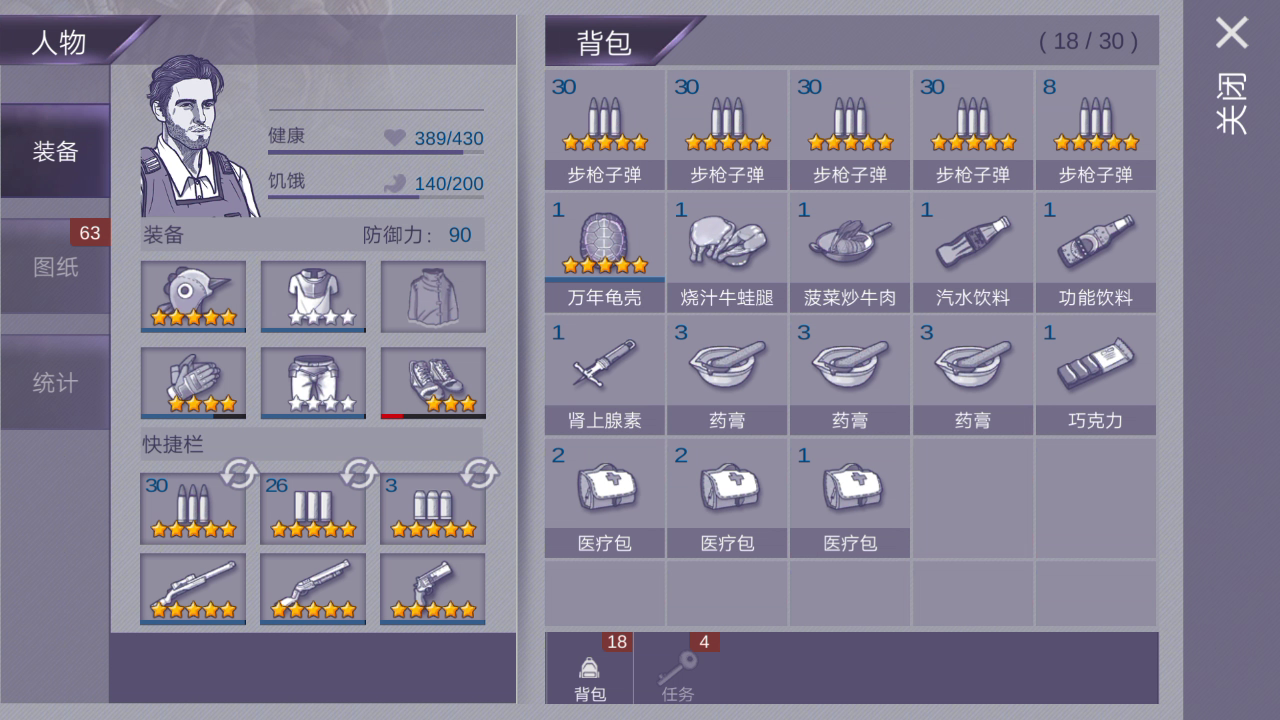
Task: Select the 汽水饮料 soda bottle
Action: (x=972, y=253)
